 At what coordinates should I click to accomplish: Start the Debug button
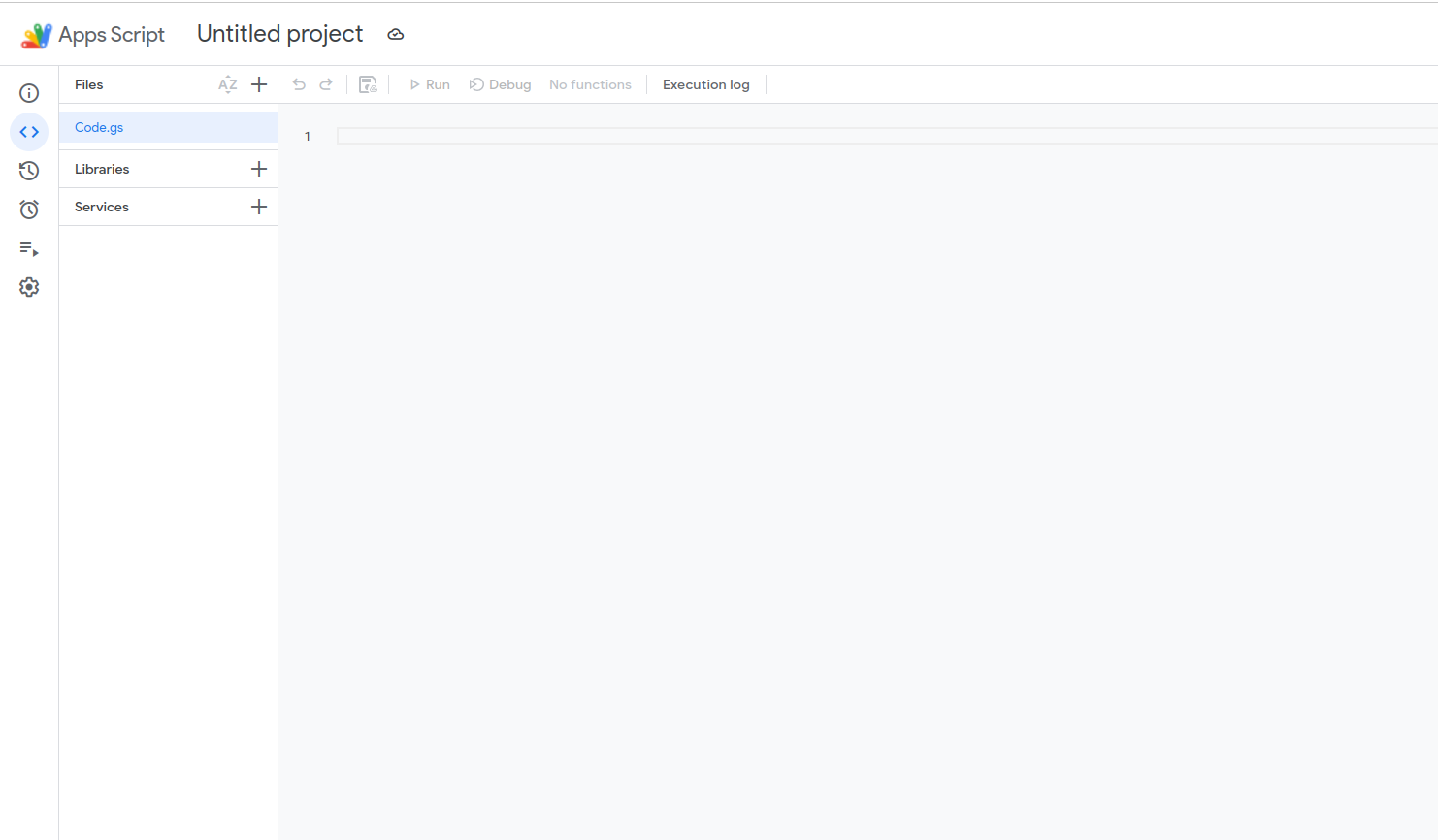point(501,84)
